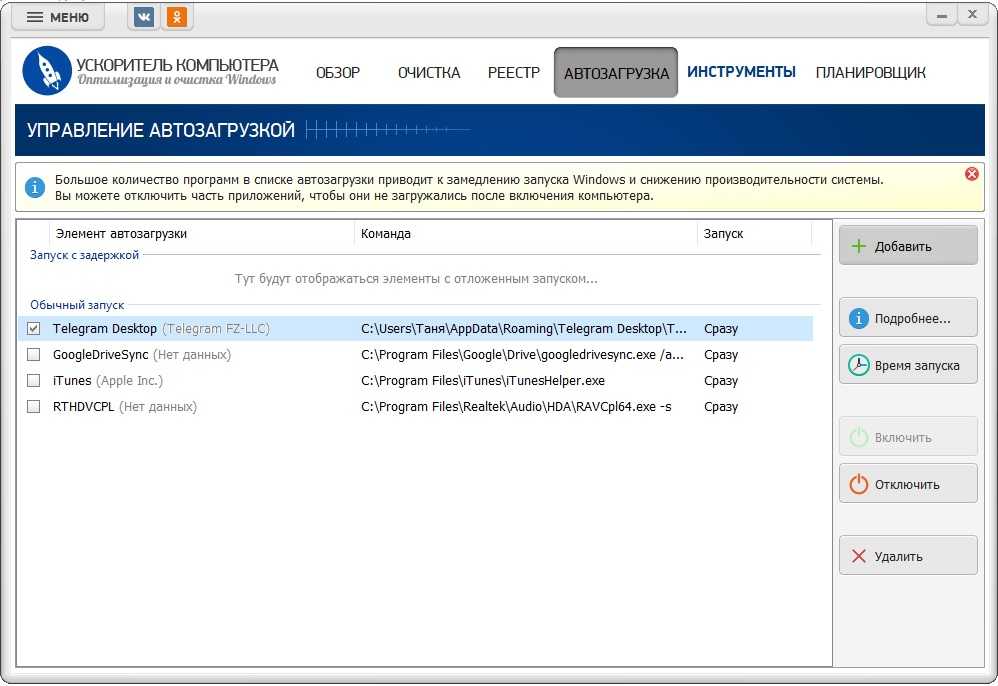This screenshot has width=998, height=686.
Task: Check the RTHDVCPL startup checkbox
Action: [34, 406]
